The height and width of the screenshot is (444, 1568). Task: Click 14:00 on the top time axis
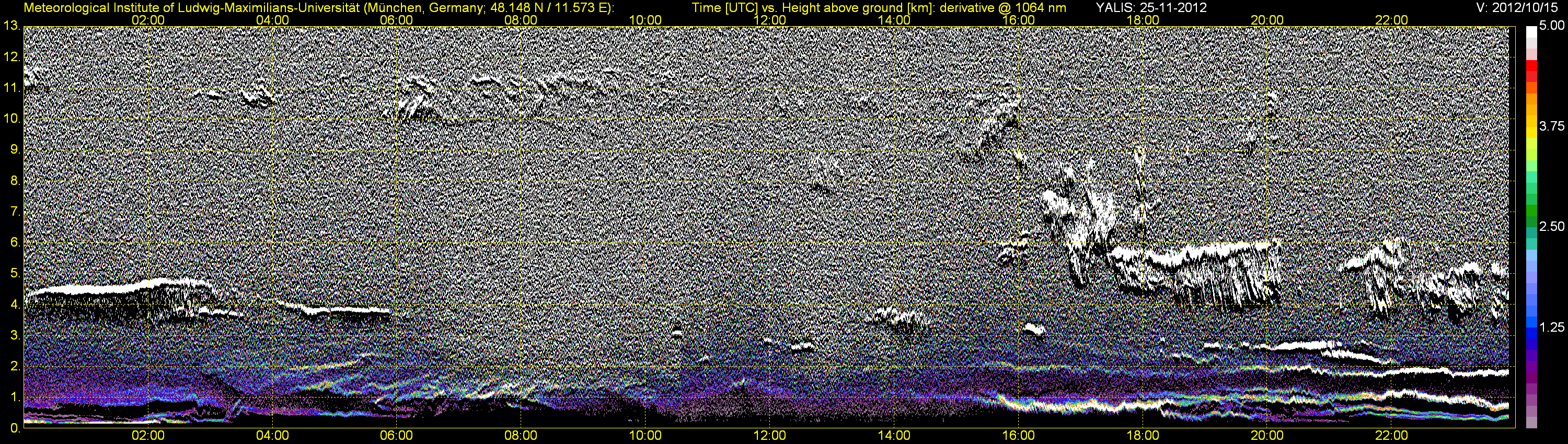pos(894,20)
